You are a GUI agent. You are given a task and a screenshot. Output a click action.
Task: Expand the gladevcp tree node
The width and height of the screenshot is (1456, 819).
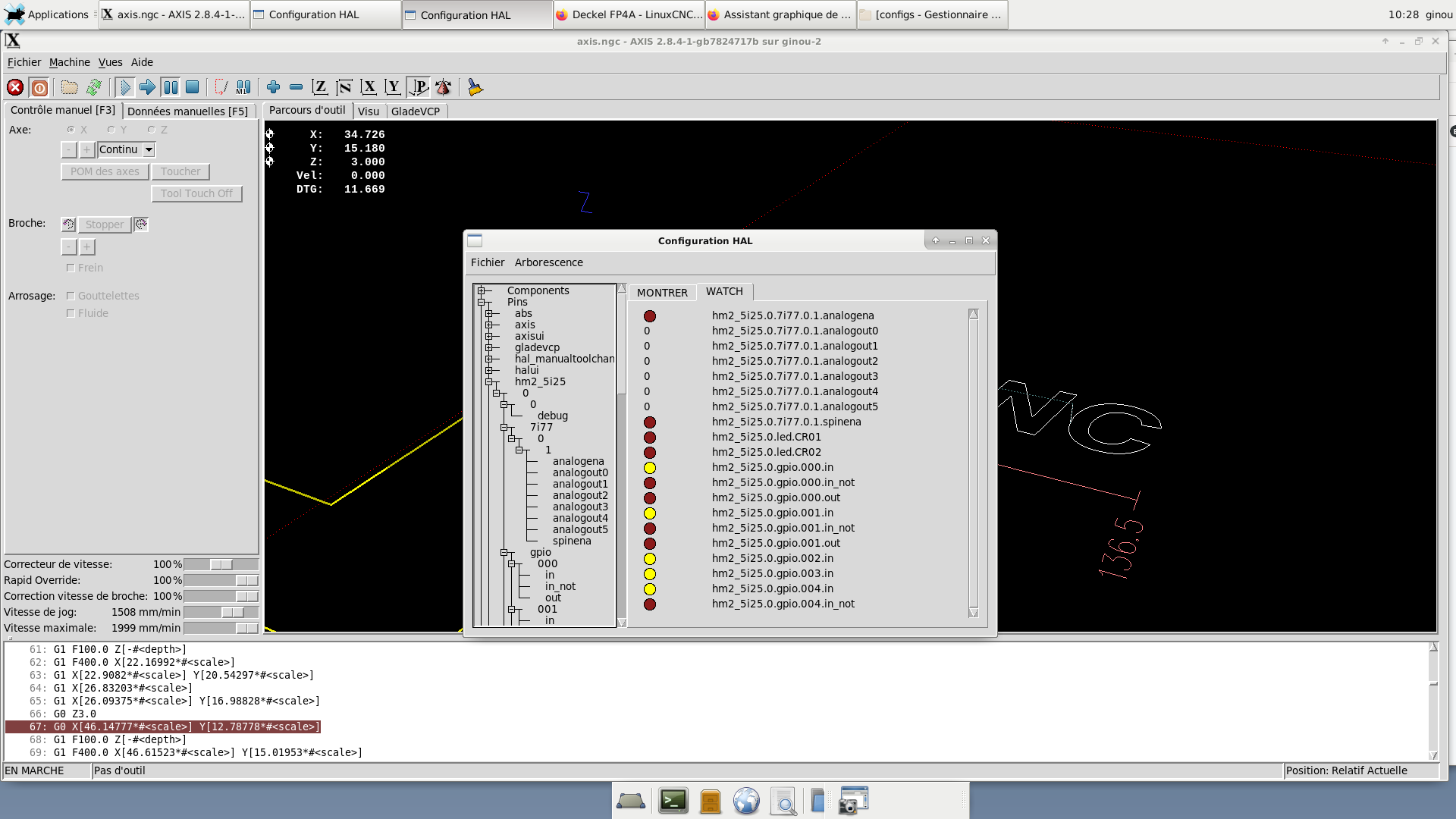point(488,347)
